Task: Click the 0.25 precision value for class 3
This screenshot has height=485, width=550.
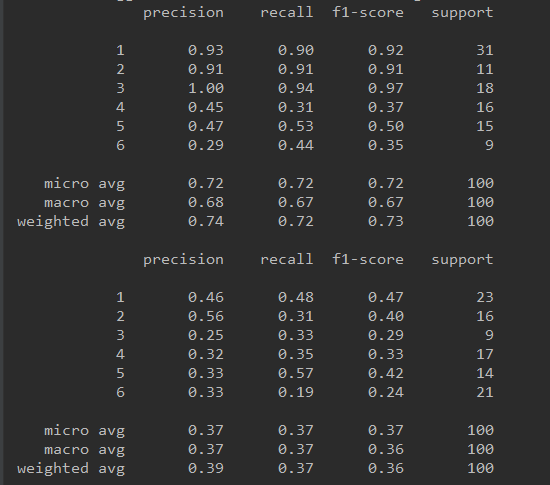Action: click(x=206, y=335)
